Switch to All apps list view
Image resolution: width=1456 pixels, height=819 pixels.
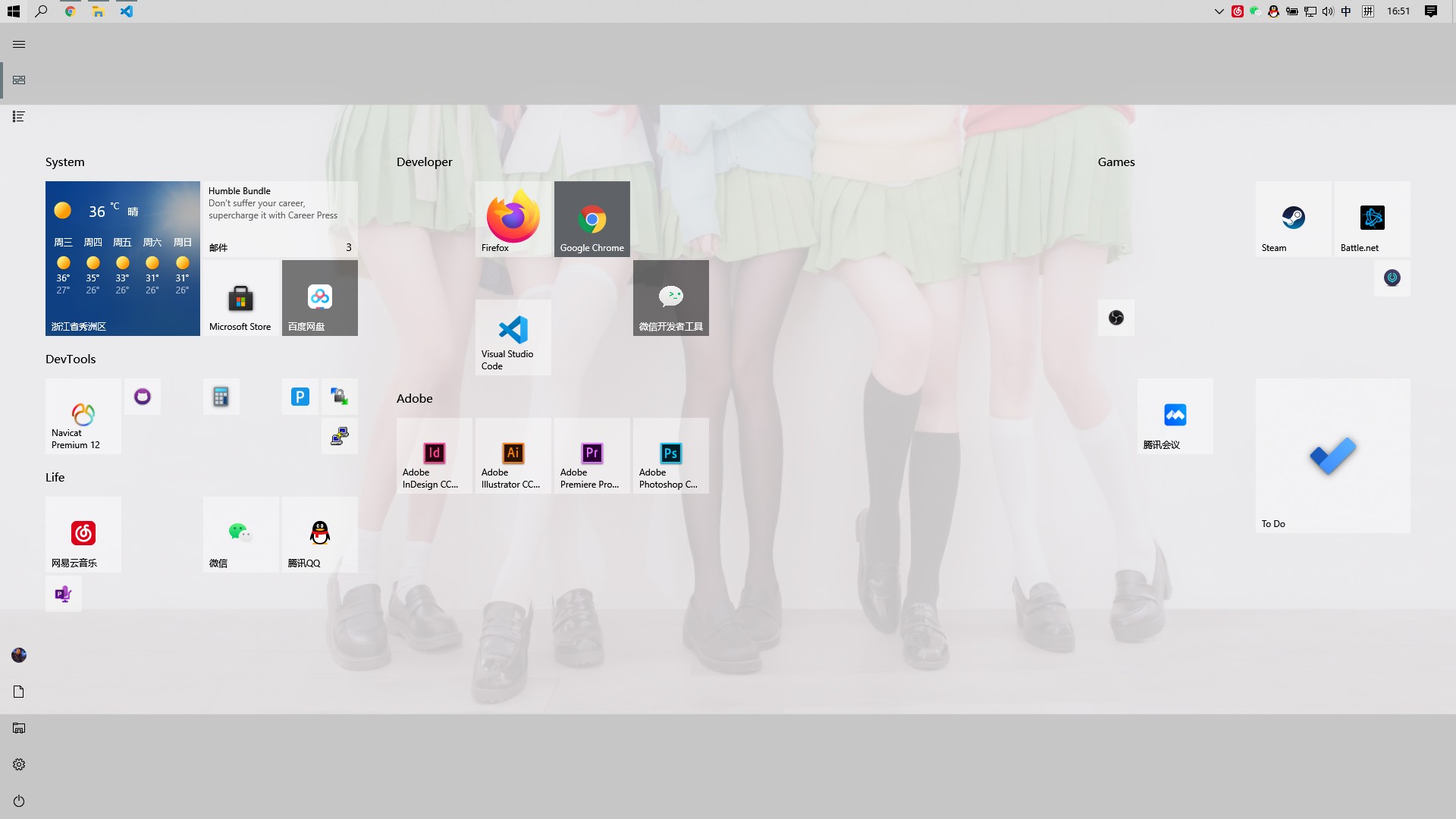click(x=19, y=117)
